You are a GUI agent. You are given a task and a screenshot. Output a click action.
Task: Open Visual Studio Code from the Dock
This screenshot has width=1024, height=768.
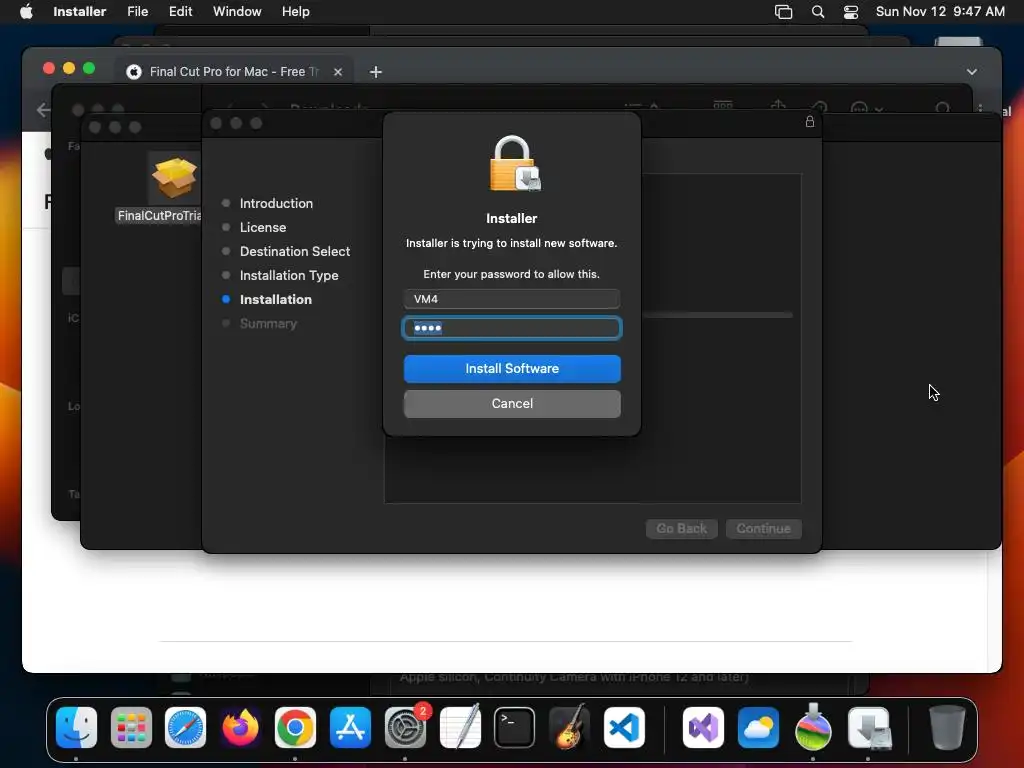click(x=624, y=728)
